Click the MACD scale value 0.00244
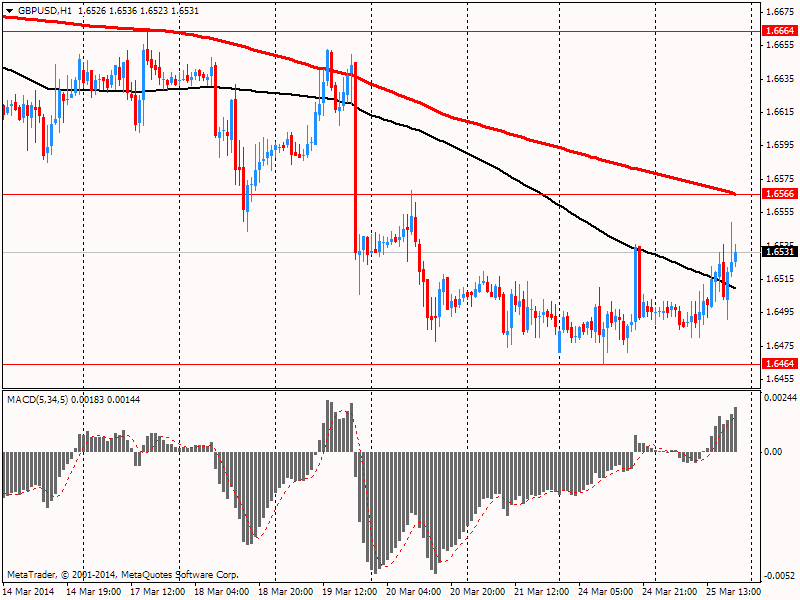 tap(780, 397)
